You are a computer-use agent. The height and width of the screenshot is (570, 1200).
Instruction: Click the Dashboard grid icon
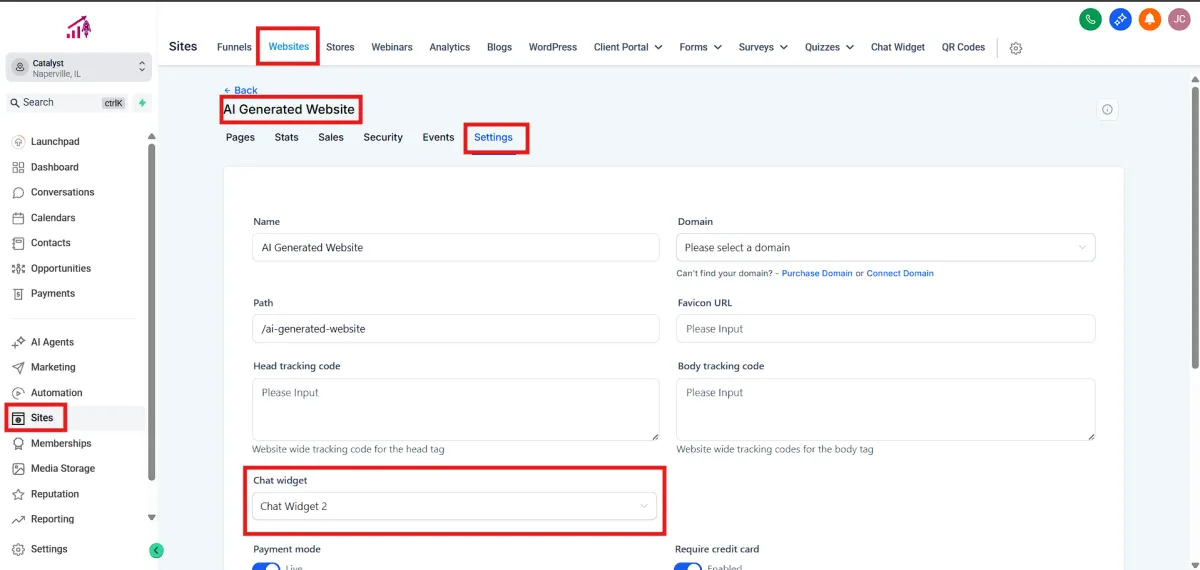click(x=18, y=167)
